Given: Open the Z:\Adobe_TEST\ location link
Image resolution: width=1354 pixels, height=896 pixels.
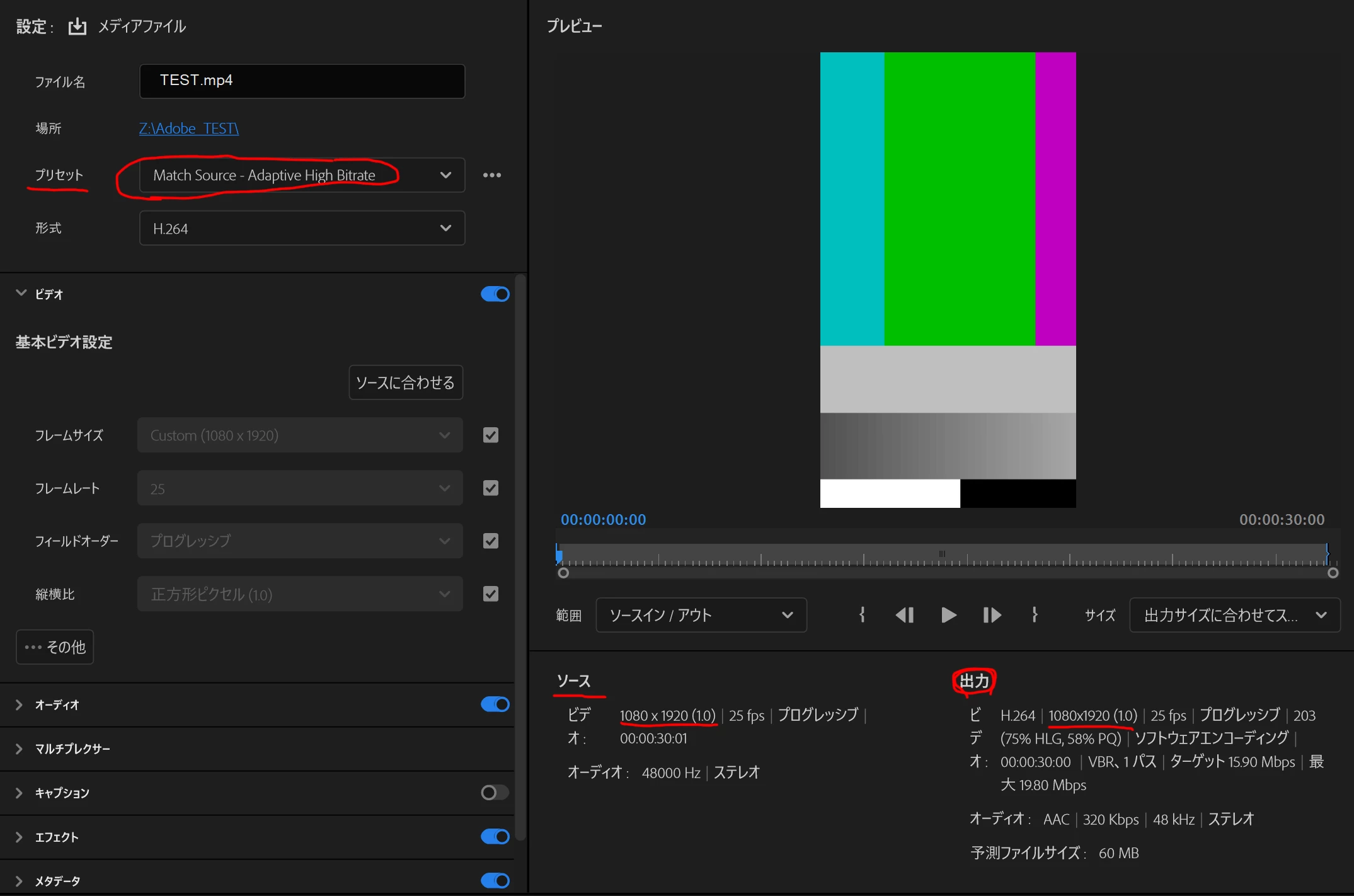Looking at the screenshot, I should coord(188,129).
